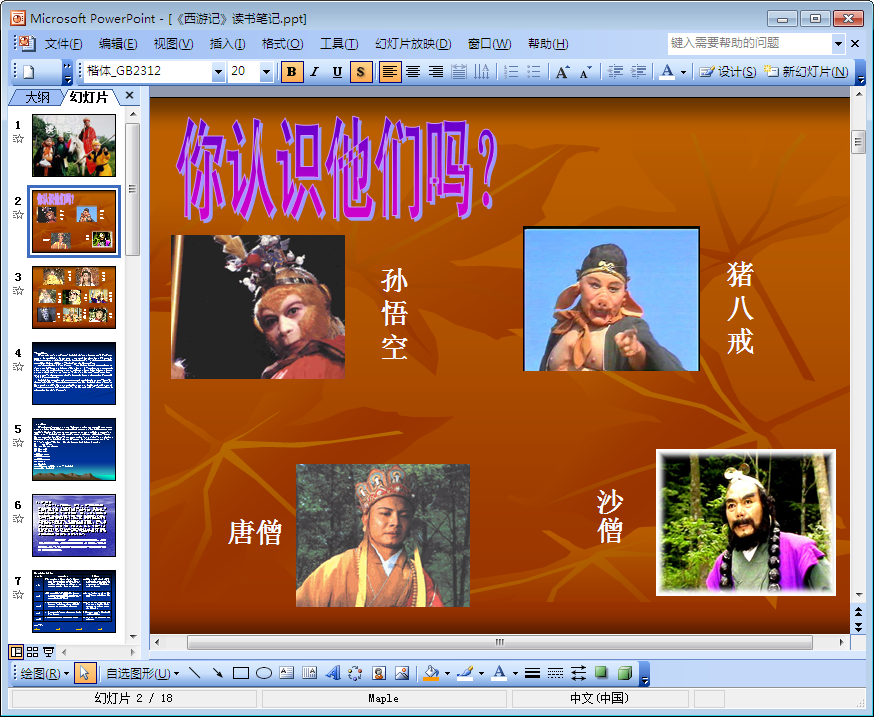Click Increase Font Size icon
This screenshot has width=874, height=717.
tap(562, 72)
